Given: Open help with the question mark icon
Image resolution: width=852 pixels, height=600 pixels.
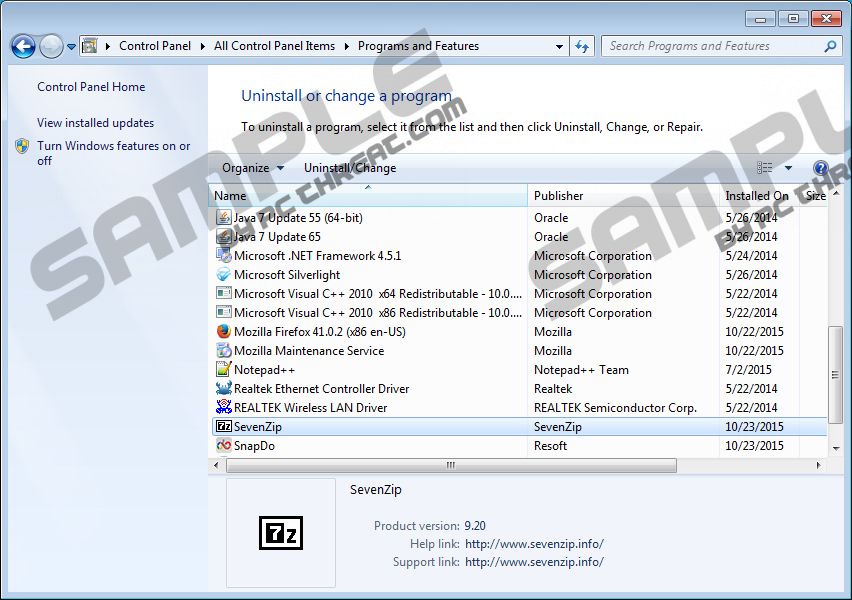Looking at the screenshot, I should click(x=820, y=168).
